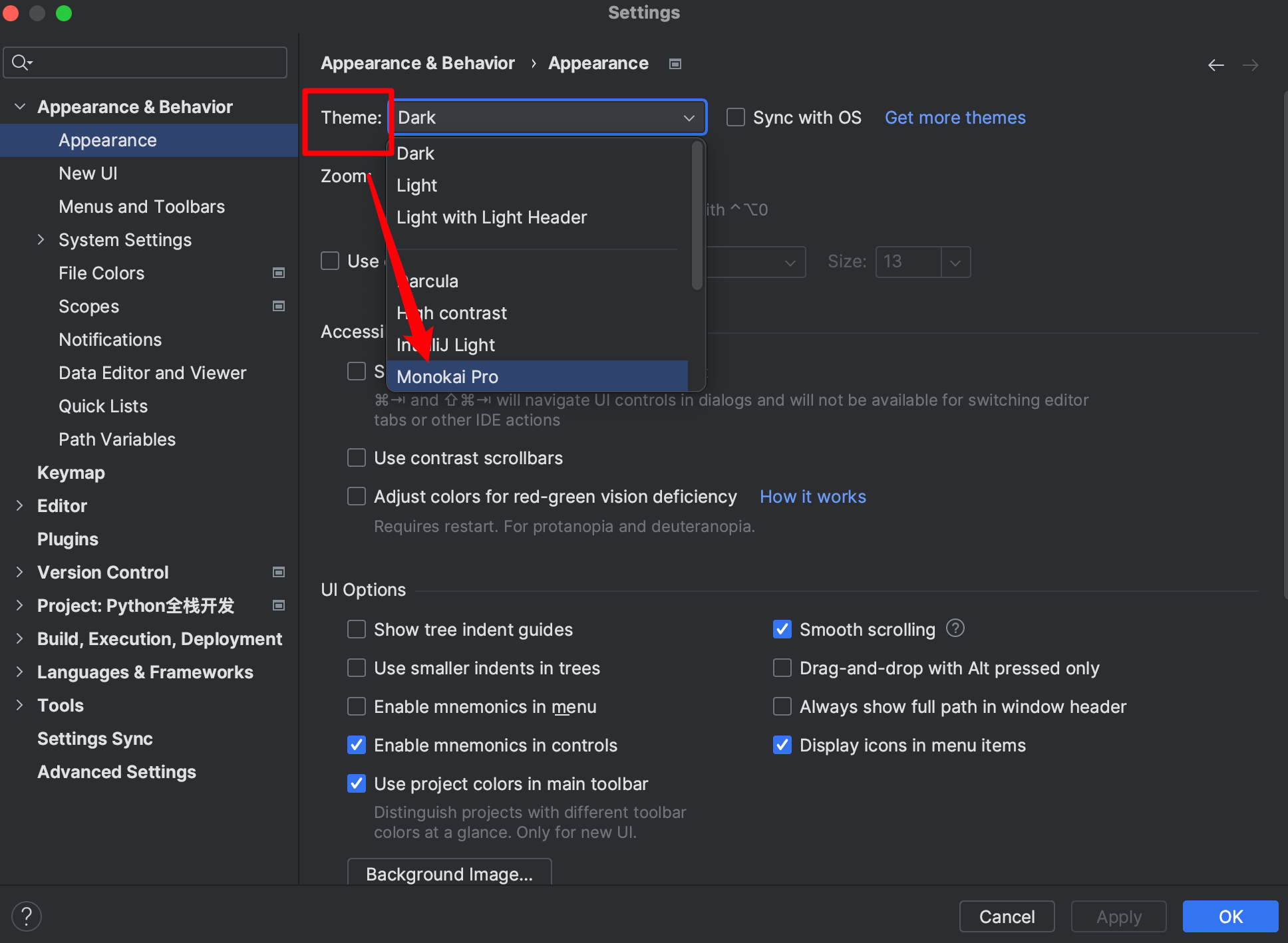Image resolution: width=1288 pixels, height=943 pixels.
Task: Click the icon next to the Appearance breadcrumb
Action: point(675,64)
